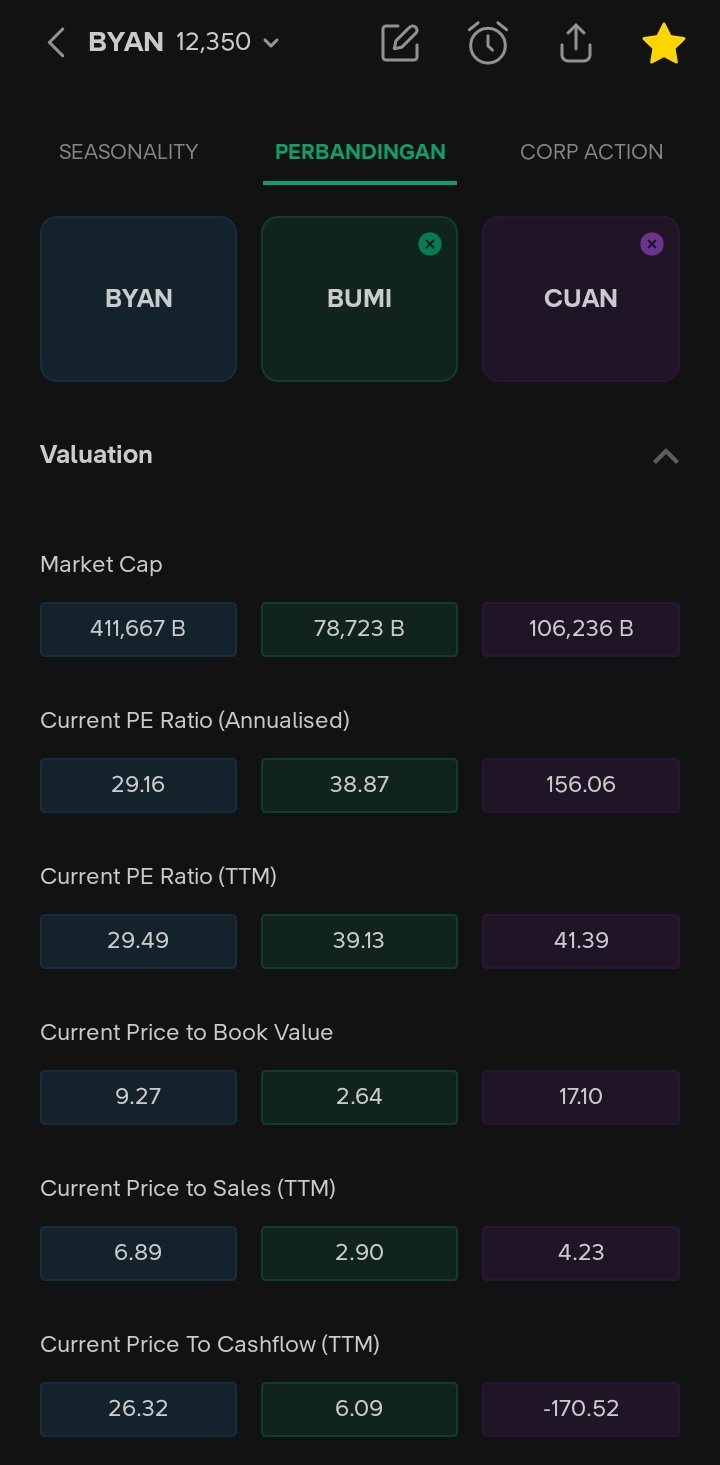This screenshot has width=720, height=1465.
Task: Tap BYAN price to cashflow 26.32
Action: pos(138,1409)
